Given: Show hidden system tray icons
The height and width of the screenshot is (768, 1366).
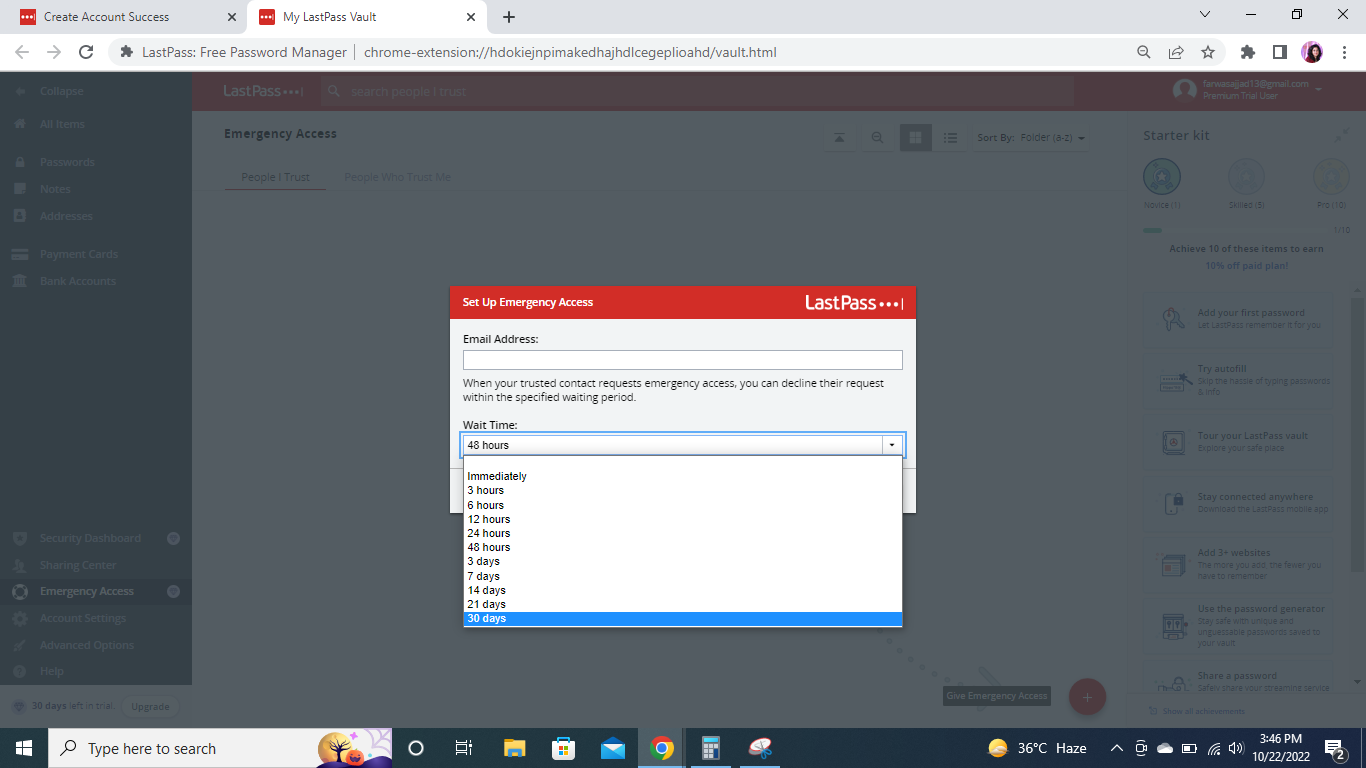Looking at the screenshot, I should (x=1117, y=748).
